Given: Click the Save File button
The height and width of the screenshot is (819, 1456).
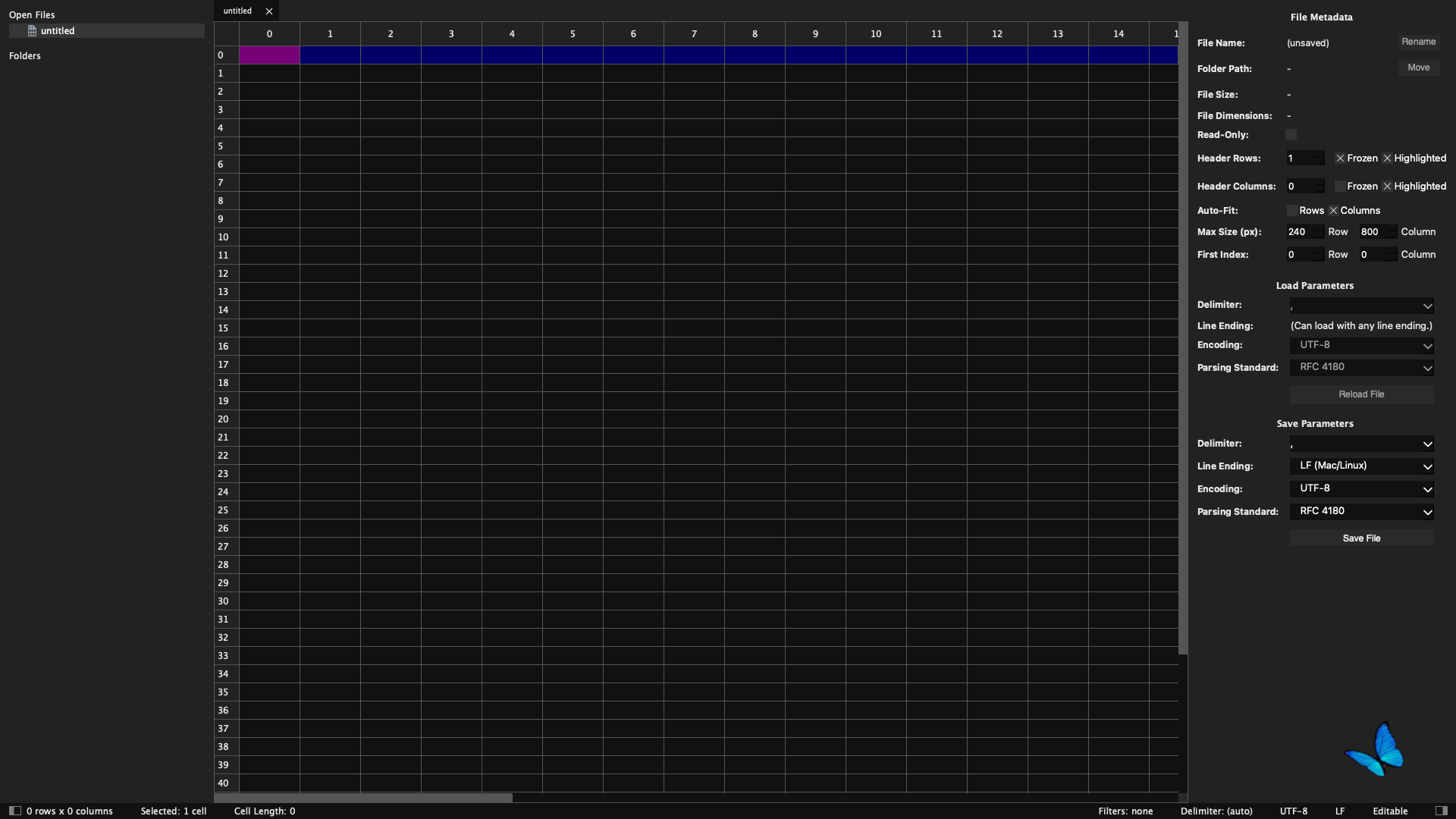Looking at the screenshot, I should tap(1361, 538).
